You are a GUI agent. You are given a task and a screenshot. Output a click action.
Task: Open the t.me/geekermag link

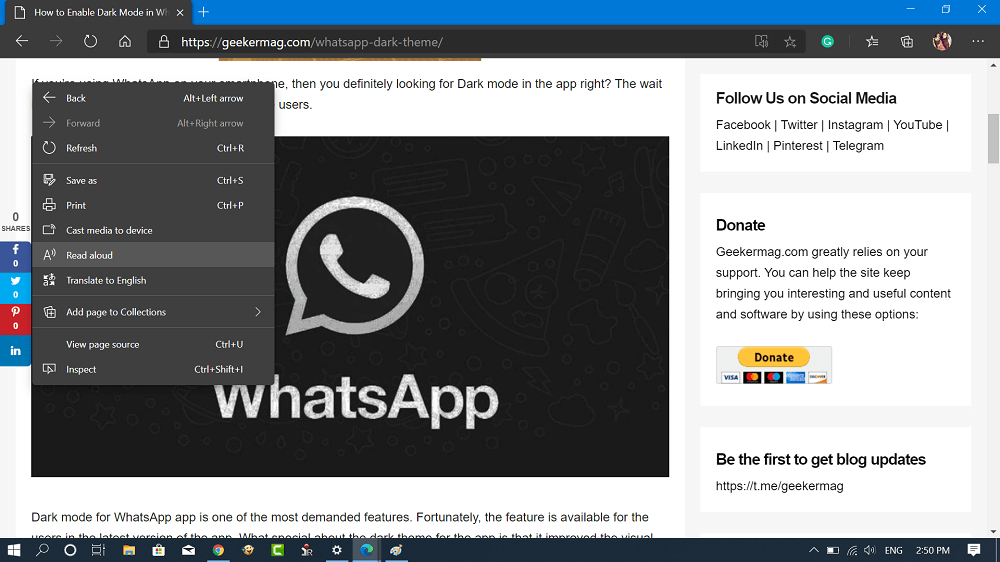point(779,486)
